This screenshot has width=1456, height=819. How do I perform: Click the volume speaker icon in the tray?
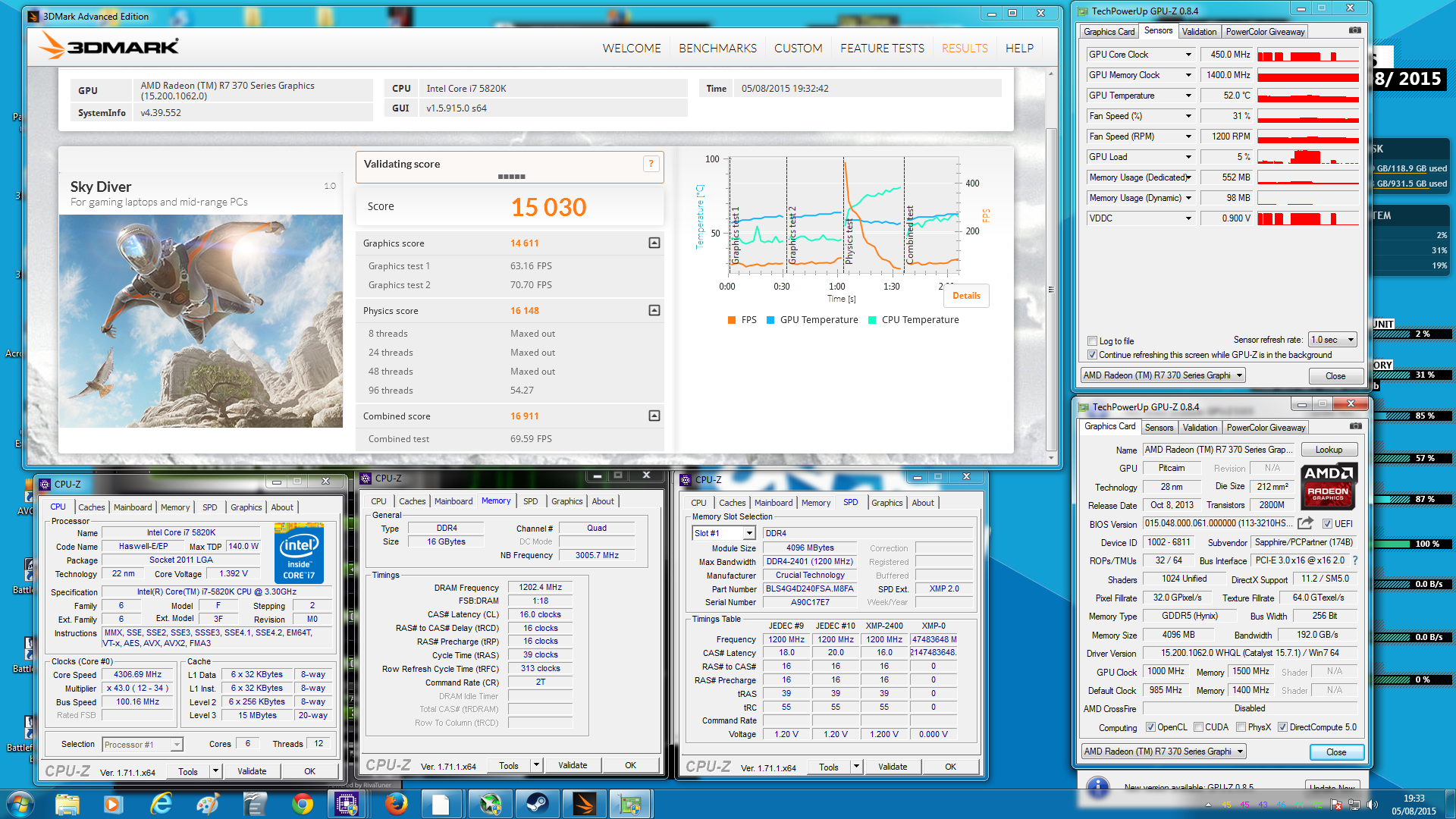(x=1373, y=804)
